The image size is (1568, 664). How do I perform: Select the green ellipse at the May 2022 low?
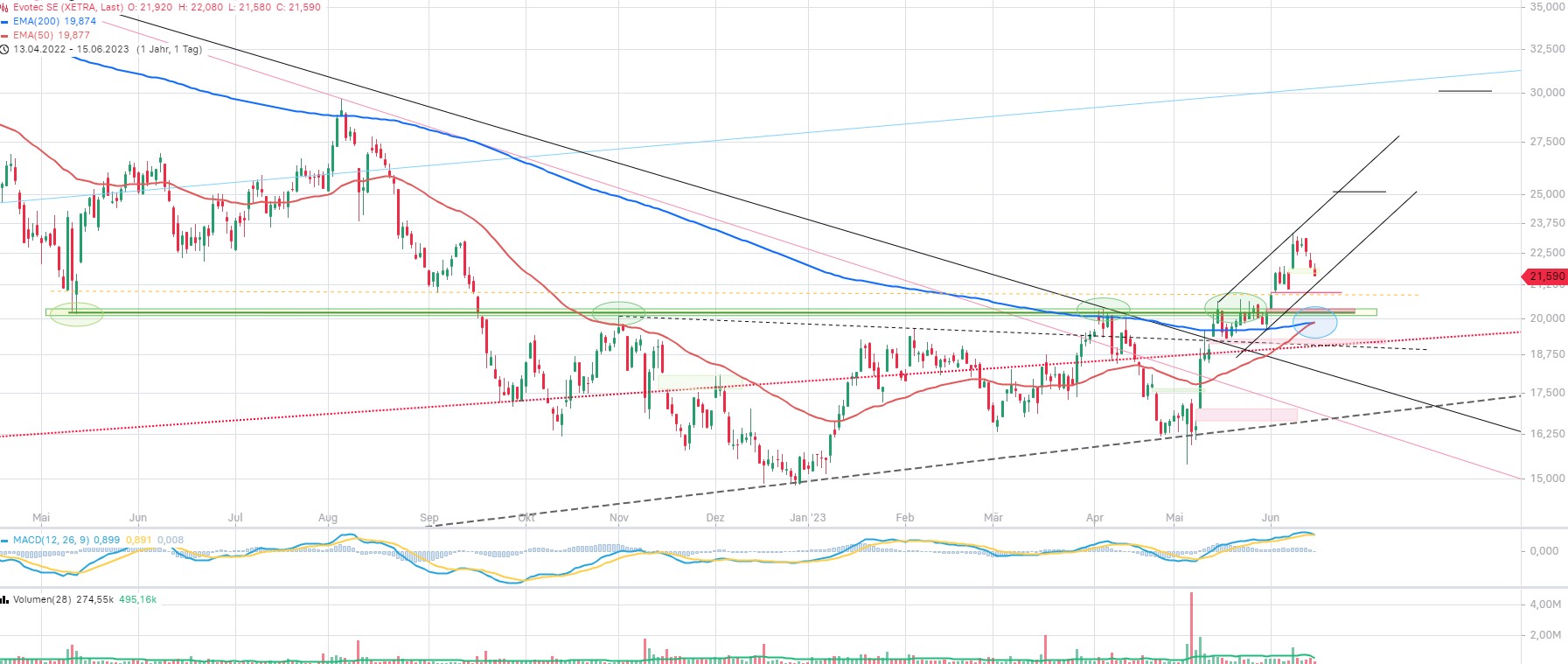(76, 313)
